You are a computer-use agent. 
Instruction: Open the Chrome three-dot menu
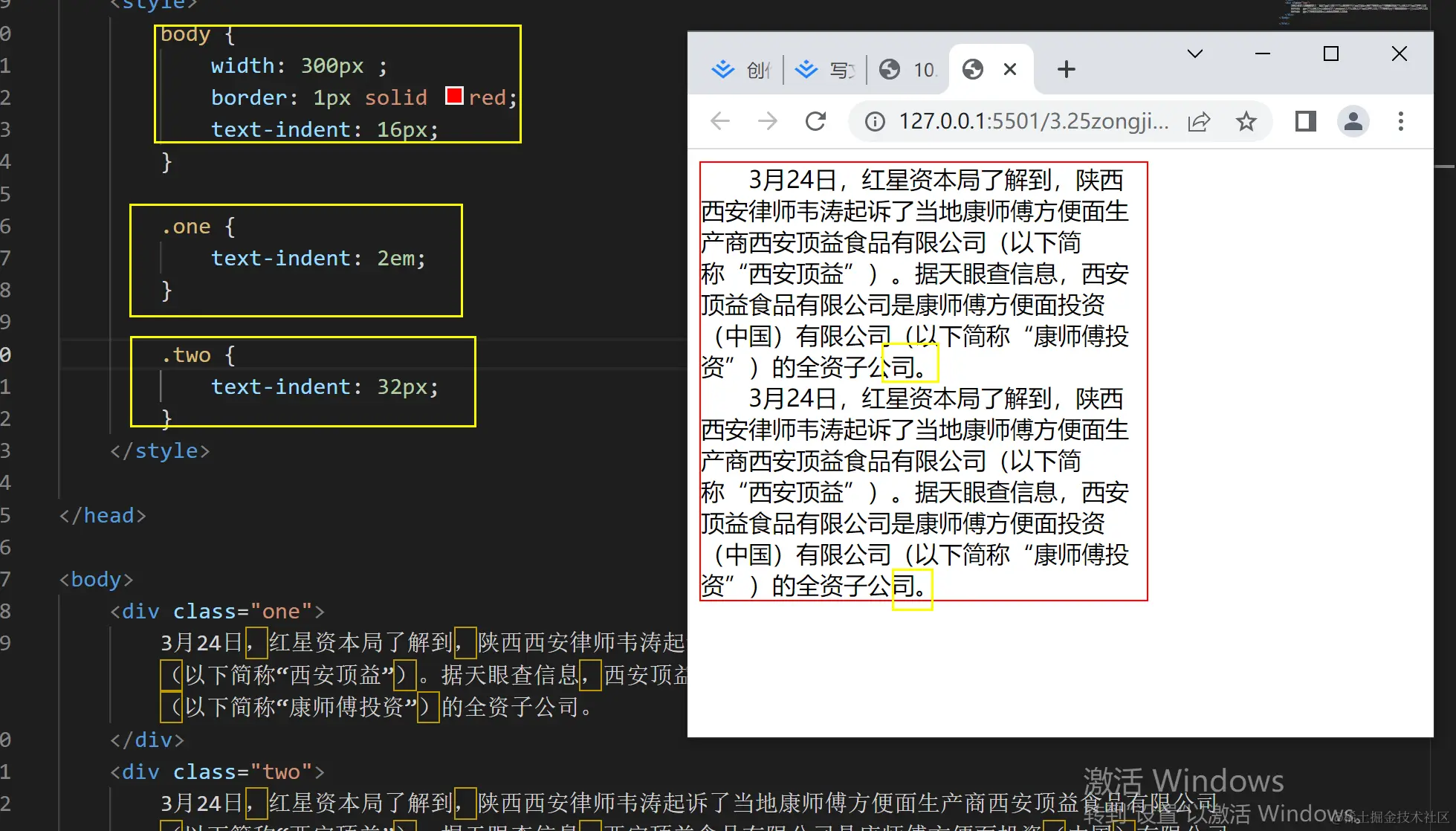(x=1401, y=121)
